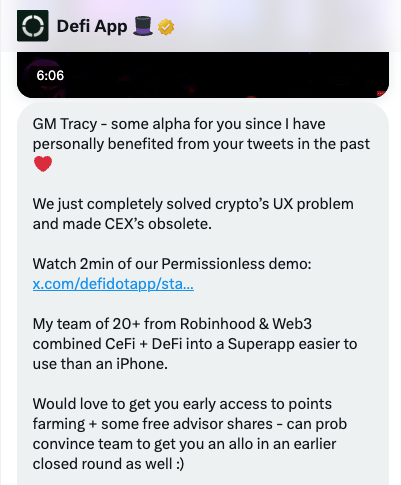Image resolution: width=401 pixels, height=485 pixels.
Task: Click the small red marker on video corner
Action: [x=382, y=93]
